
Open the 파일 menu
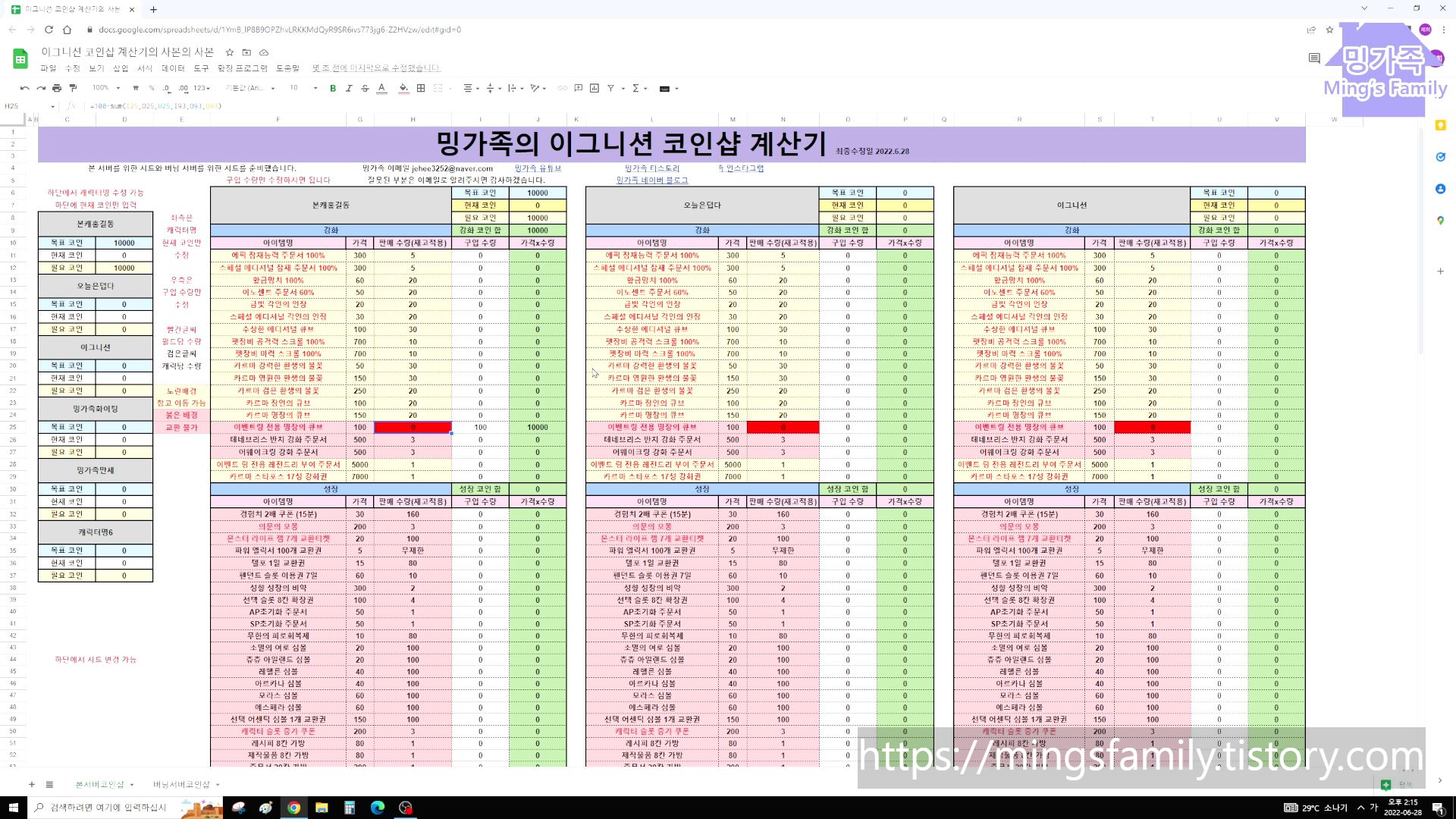coord(48,68)
